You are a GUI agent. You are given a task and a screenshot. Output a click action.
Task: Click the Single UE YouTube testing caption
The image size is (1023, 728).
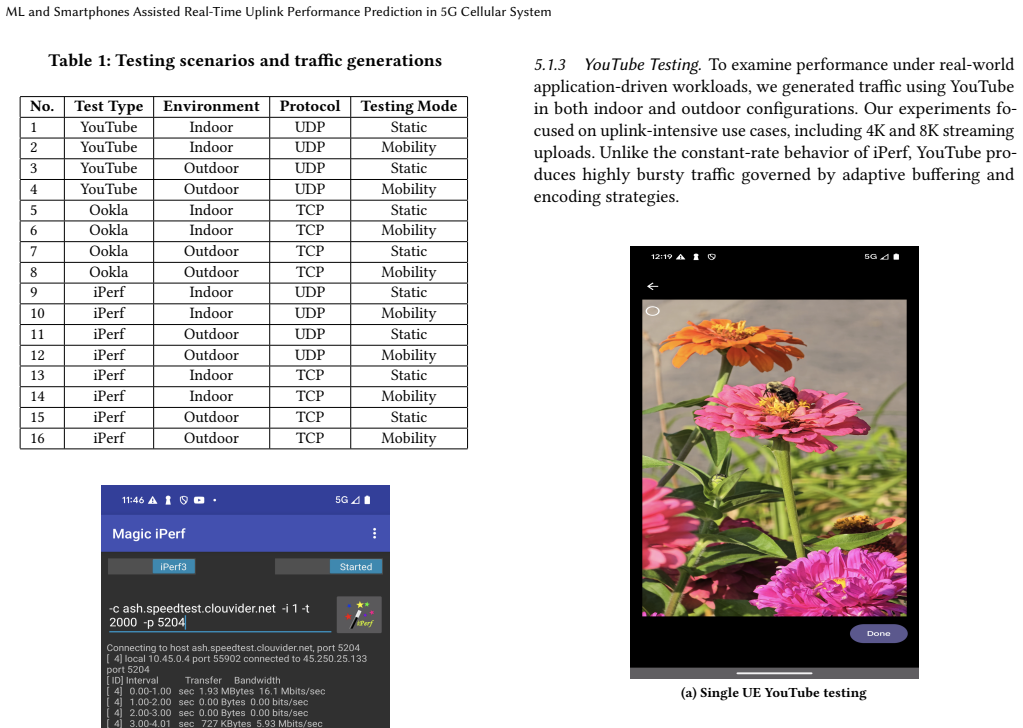tap(774, 693)
